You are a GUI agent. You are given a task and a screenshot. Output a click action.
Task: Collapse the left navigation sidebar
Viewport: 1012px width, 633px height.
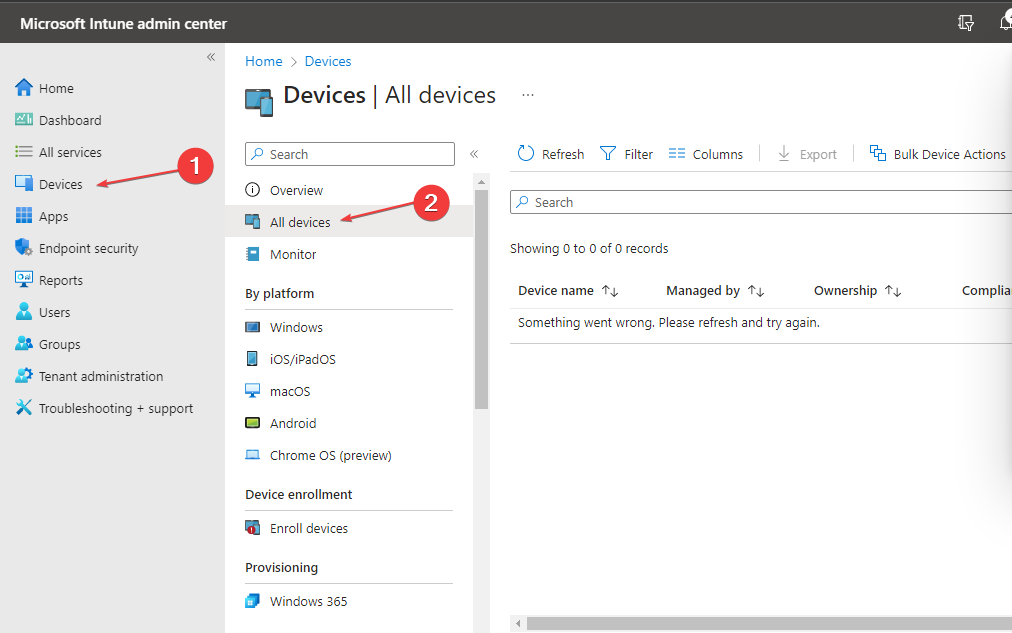(211, 57)
